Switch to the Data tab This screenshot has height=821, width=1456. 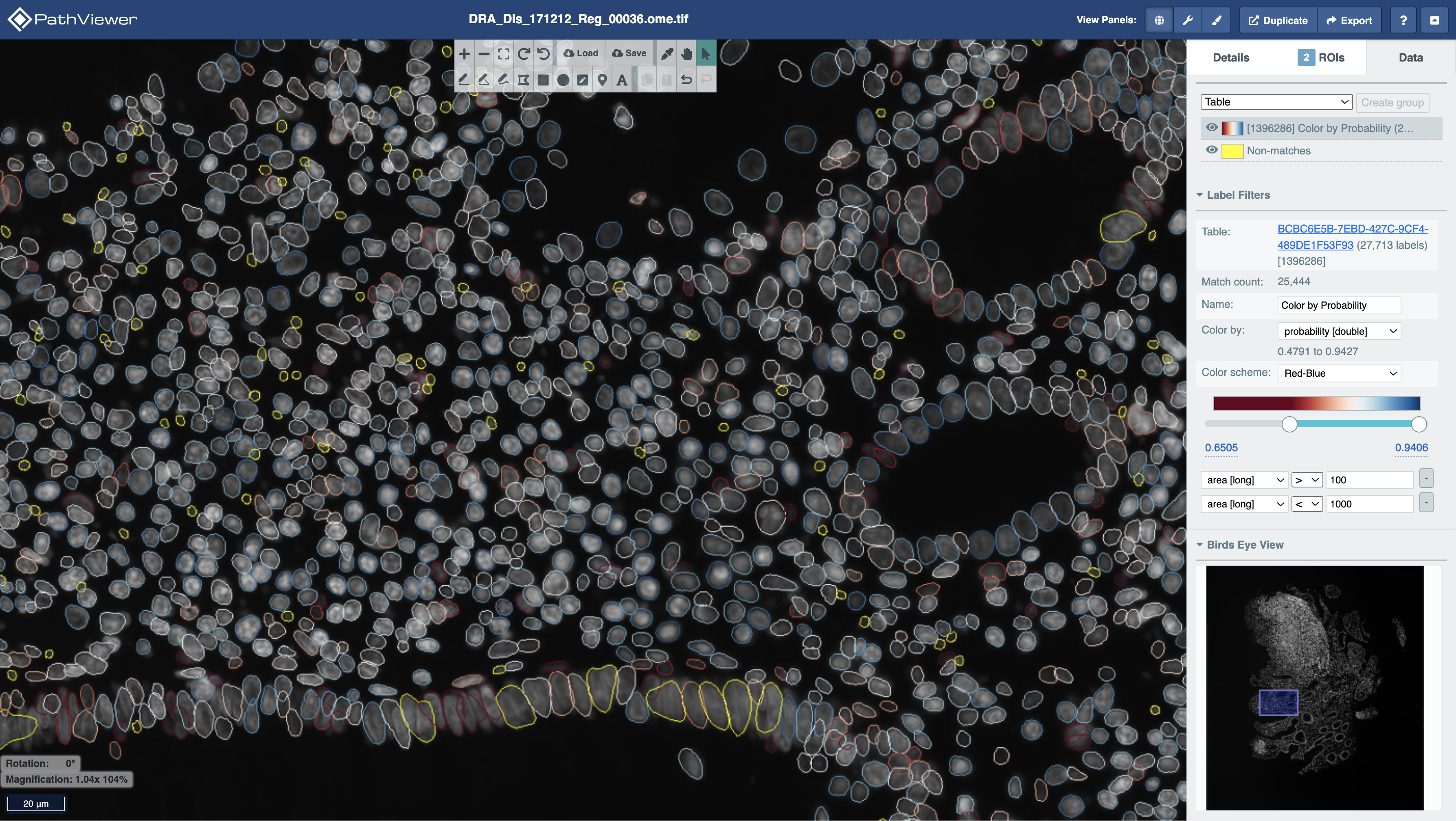[x=1411, y=58]
